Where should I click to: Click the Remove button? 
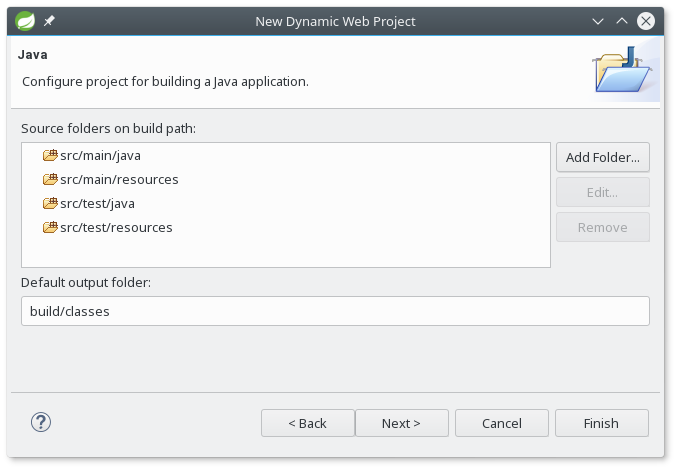pyautogui.click(x=603, y=227)
